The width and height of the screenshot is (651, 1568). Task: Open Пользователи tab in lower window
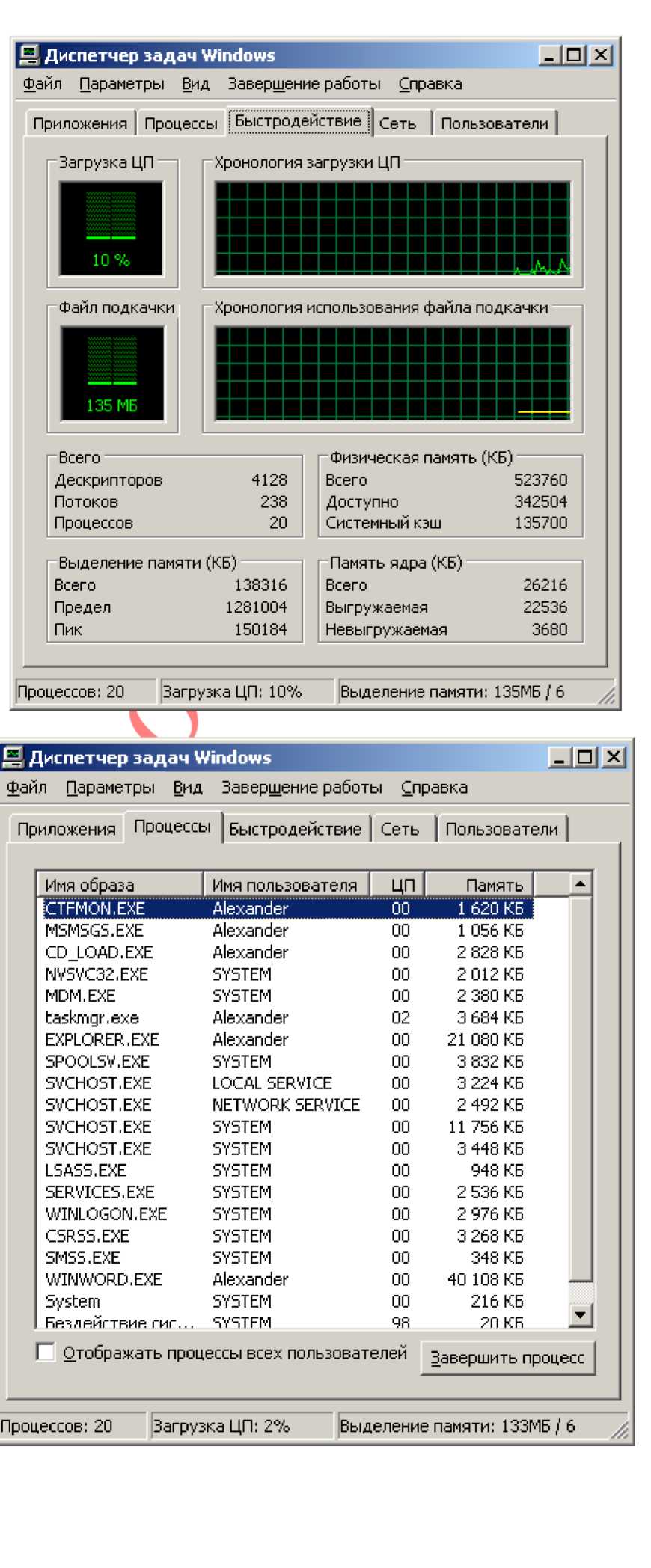point(501,829)
